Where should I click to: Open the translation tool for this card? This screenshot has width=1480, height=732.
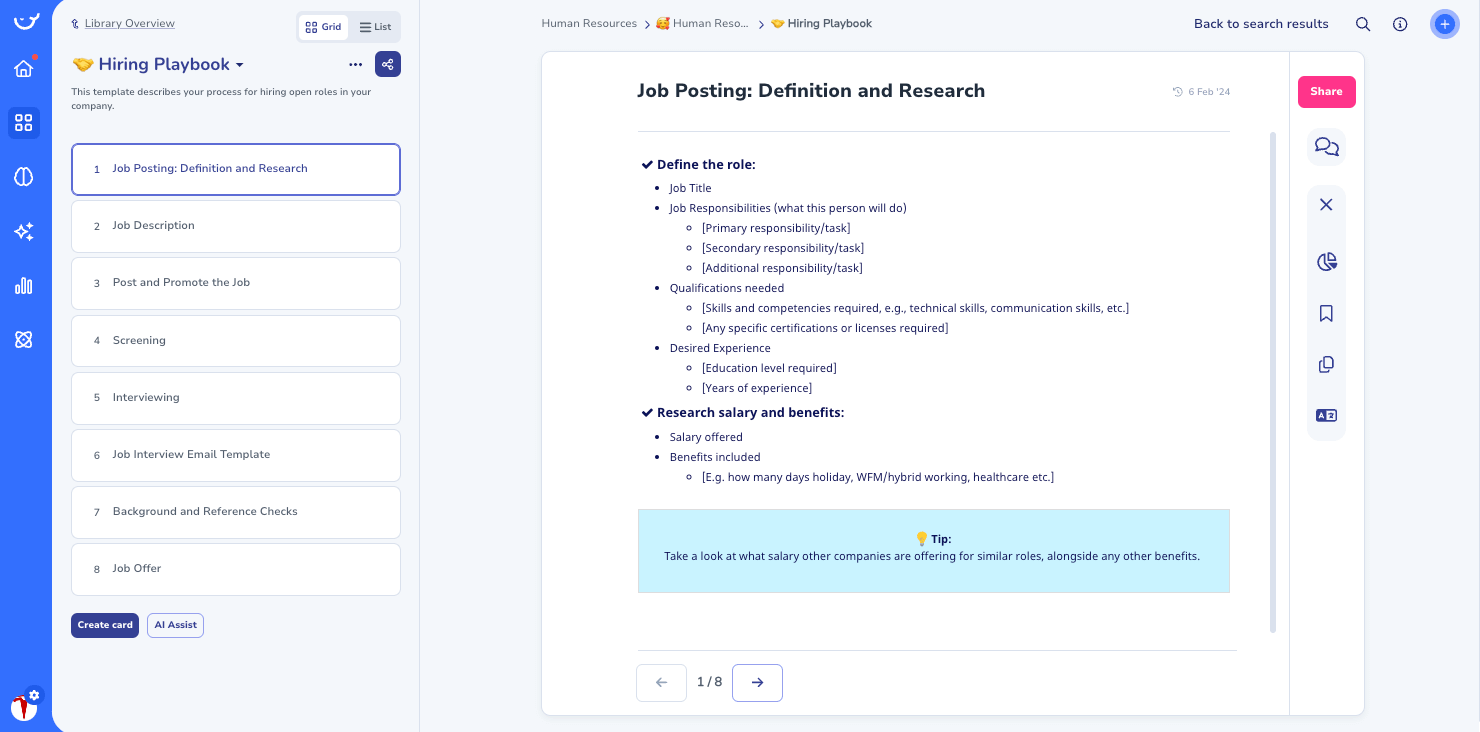[1326, 415]
